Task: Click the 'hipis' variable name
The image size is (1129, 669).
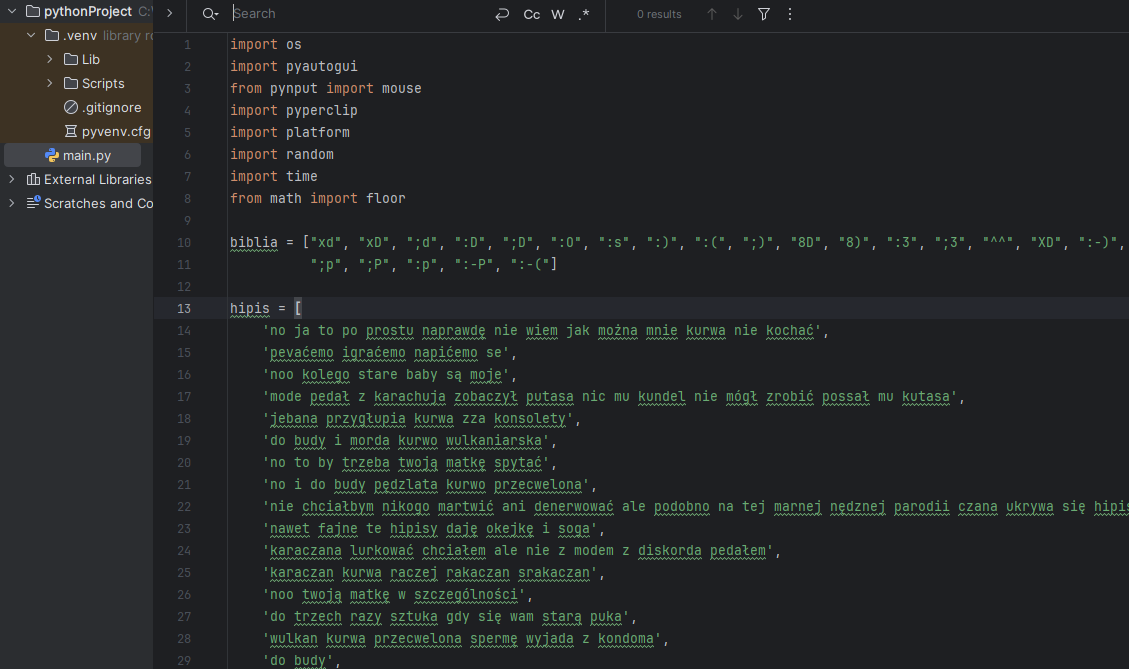Action: [250, 309]
